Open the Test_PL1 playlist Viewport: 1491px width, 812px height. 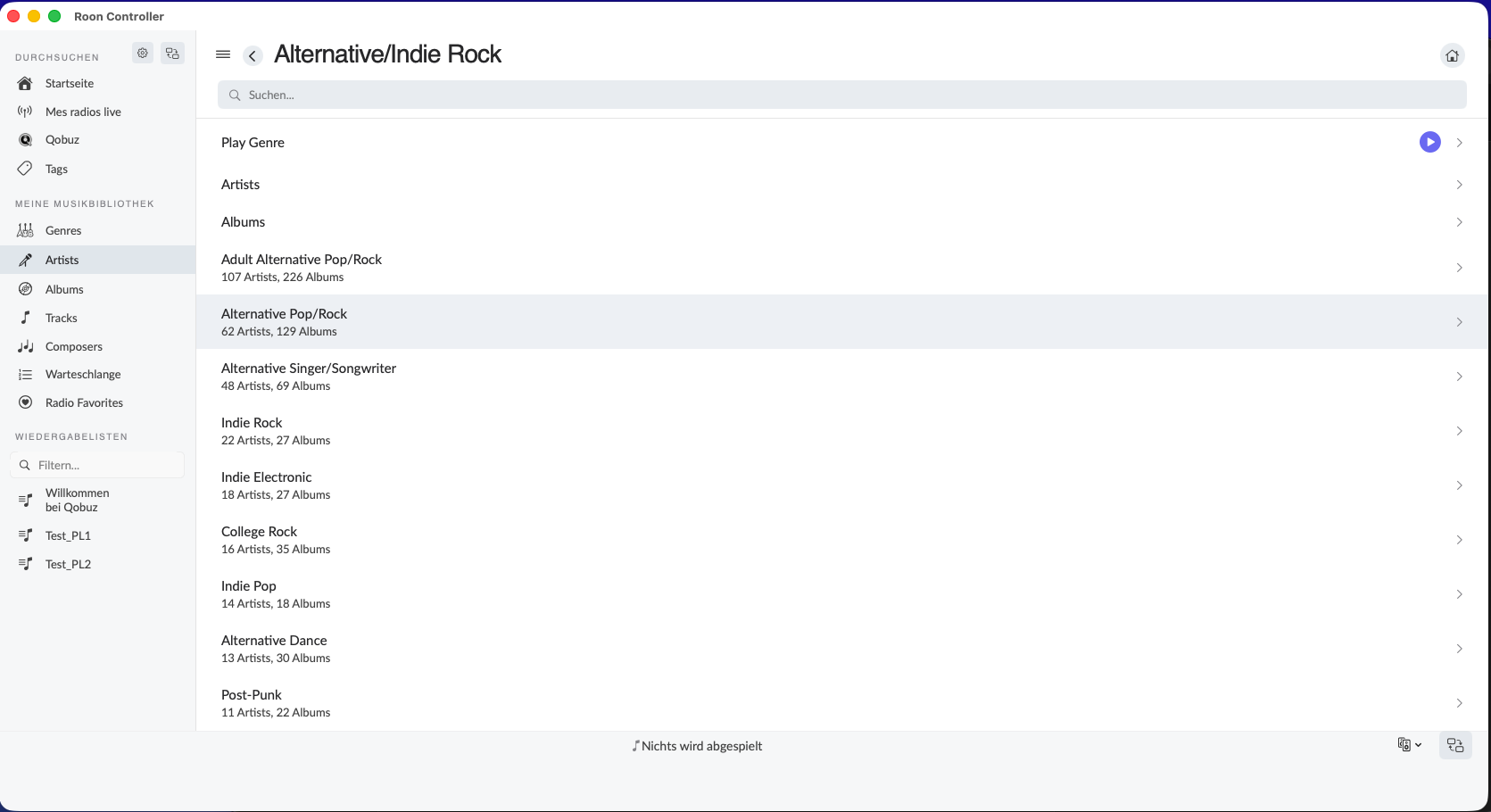tap(68, 535)
